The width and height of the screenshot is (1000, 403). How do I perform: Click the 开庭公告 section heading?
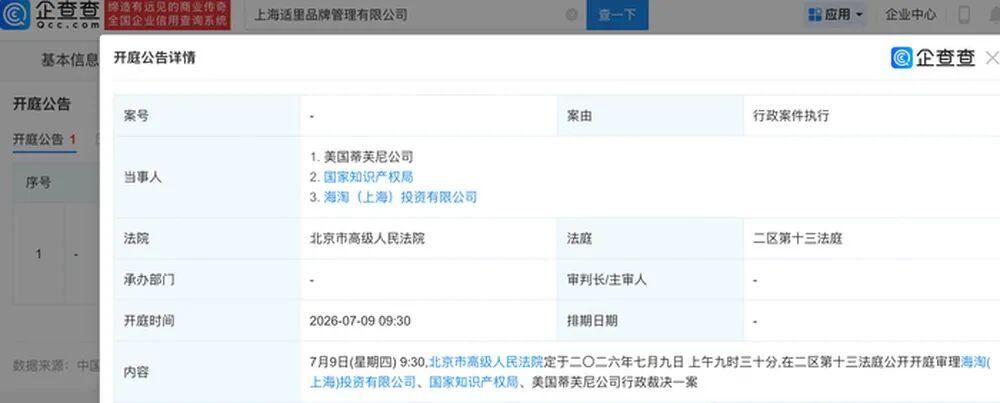click(x=41, y=104)
